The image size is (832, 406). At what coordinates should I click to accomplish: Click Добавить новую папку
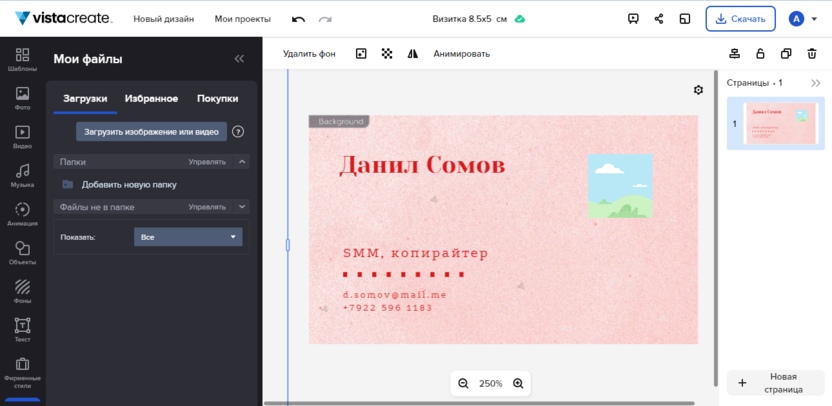(129, 185)
